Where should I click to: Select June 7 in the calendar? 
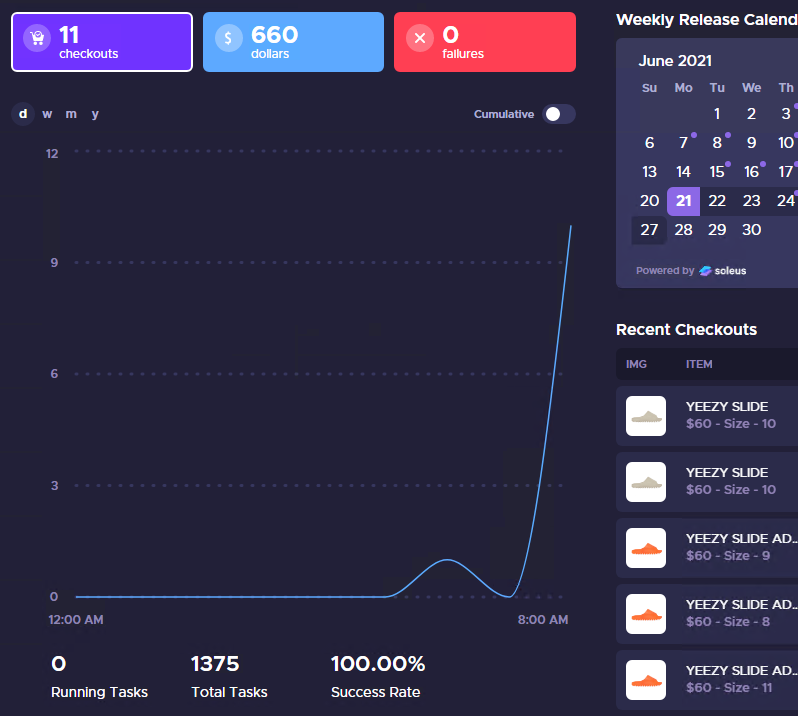pyautogui.click(x=683, y=142)
